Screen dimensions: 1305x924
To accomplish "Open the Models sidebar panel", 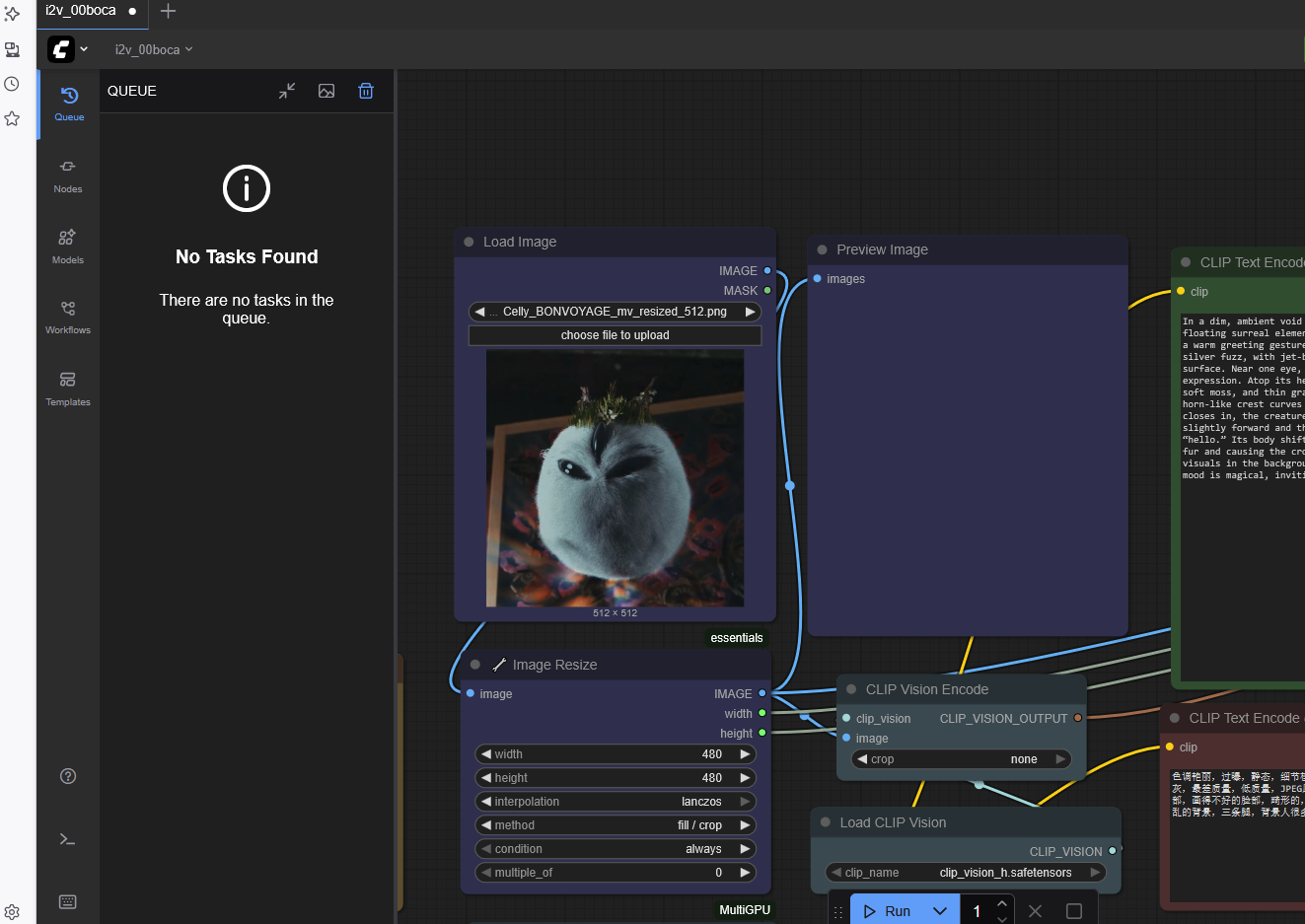I will (68, 246).
